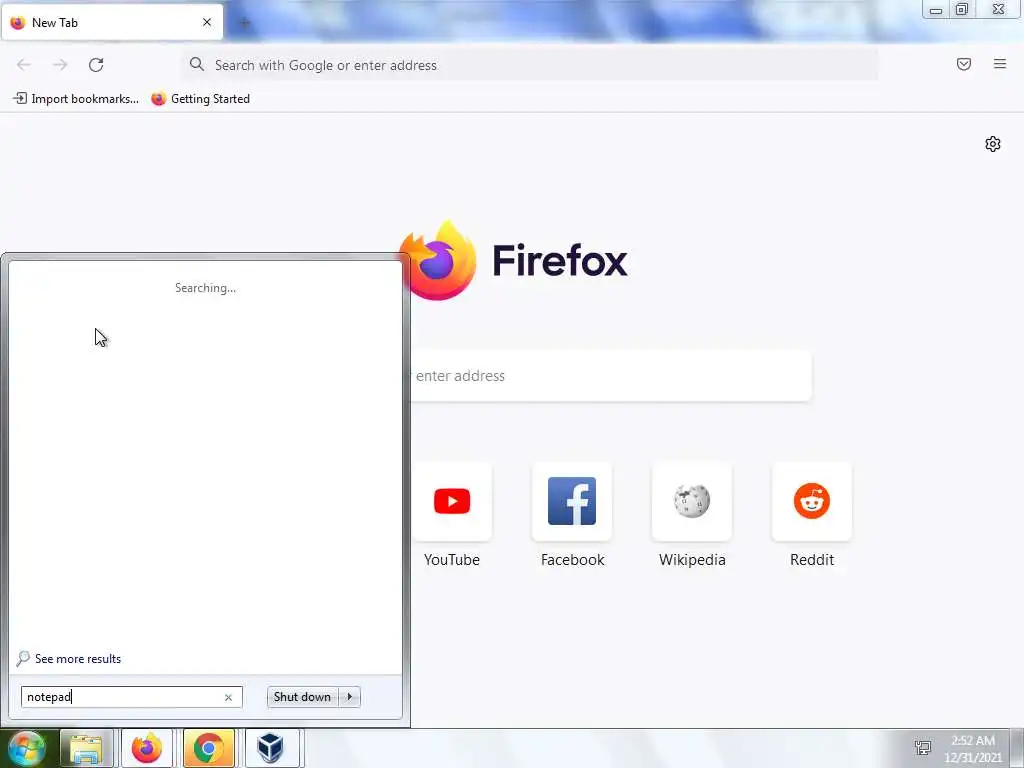Go forward using the forward arrow
The width and height of the screenshot is (1024, 768).
click(x=60, y=65)
